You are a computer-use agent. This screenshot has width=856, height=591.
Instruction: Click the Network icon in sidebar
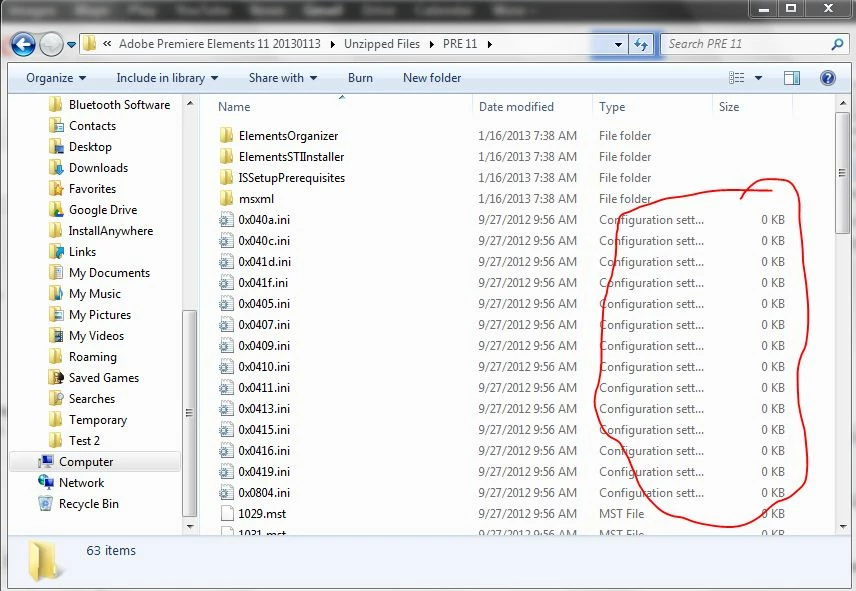coord(46,482)
